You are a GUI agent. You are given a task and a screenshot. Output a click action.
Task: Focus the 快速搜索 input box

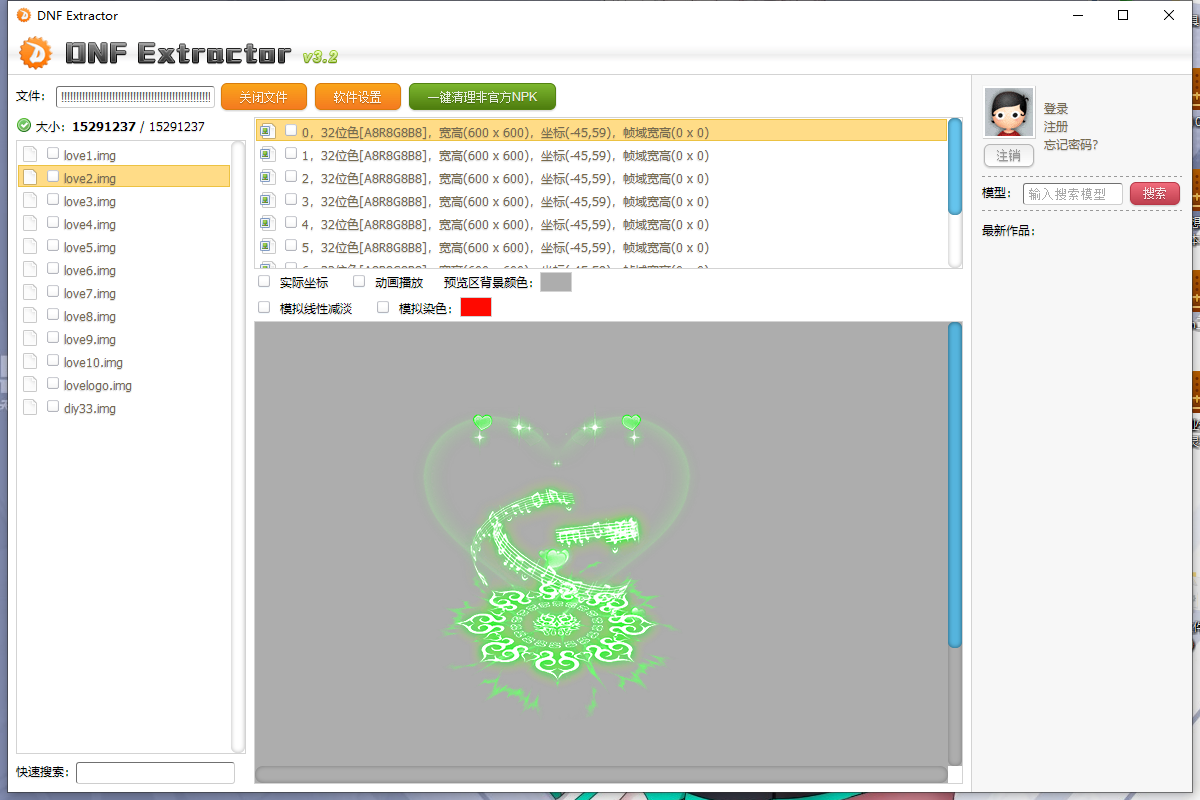click(x=155, y=772)
